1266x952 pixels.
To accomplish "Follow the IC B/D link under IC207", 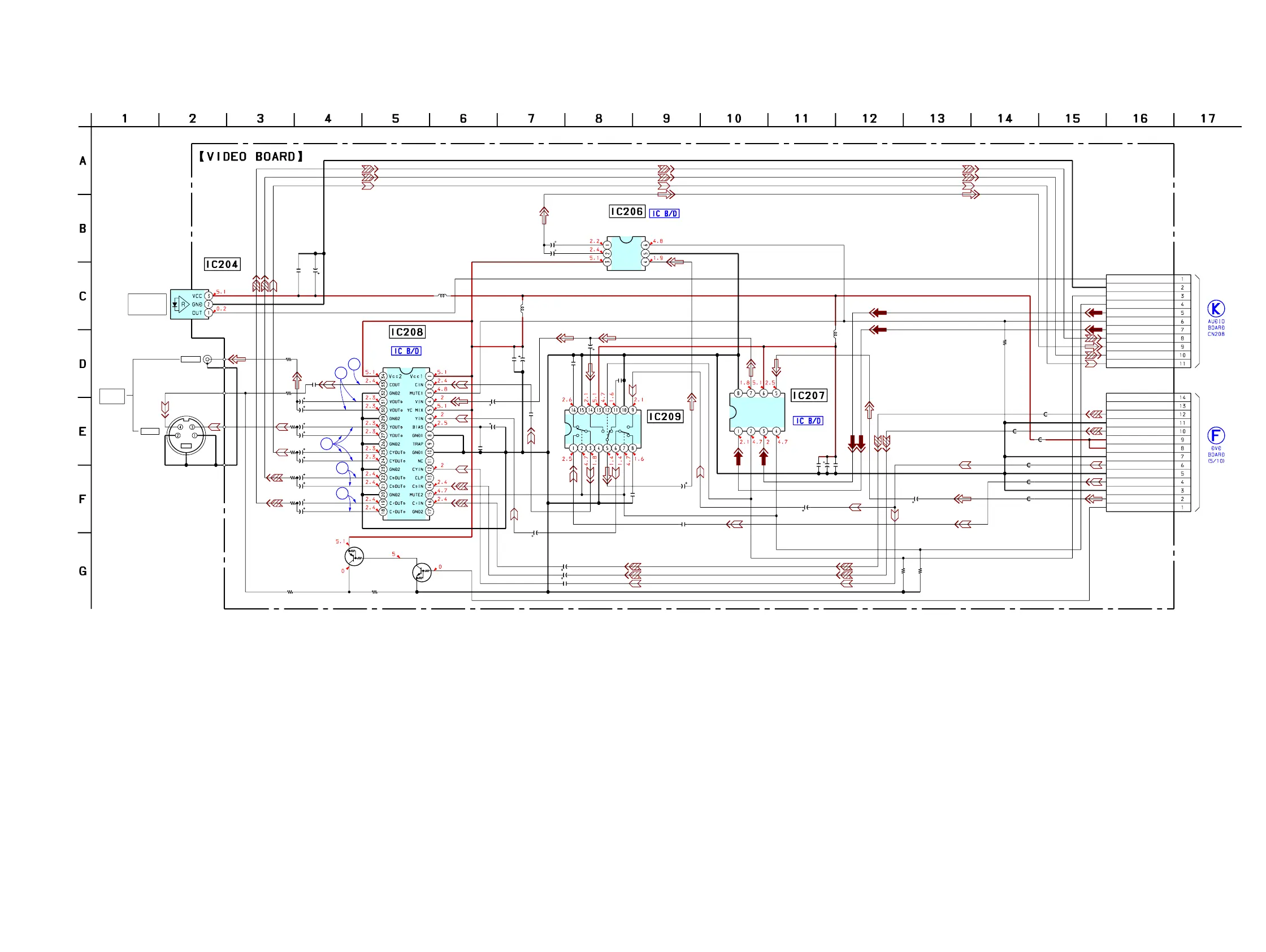I will pos(808,421).
